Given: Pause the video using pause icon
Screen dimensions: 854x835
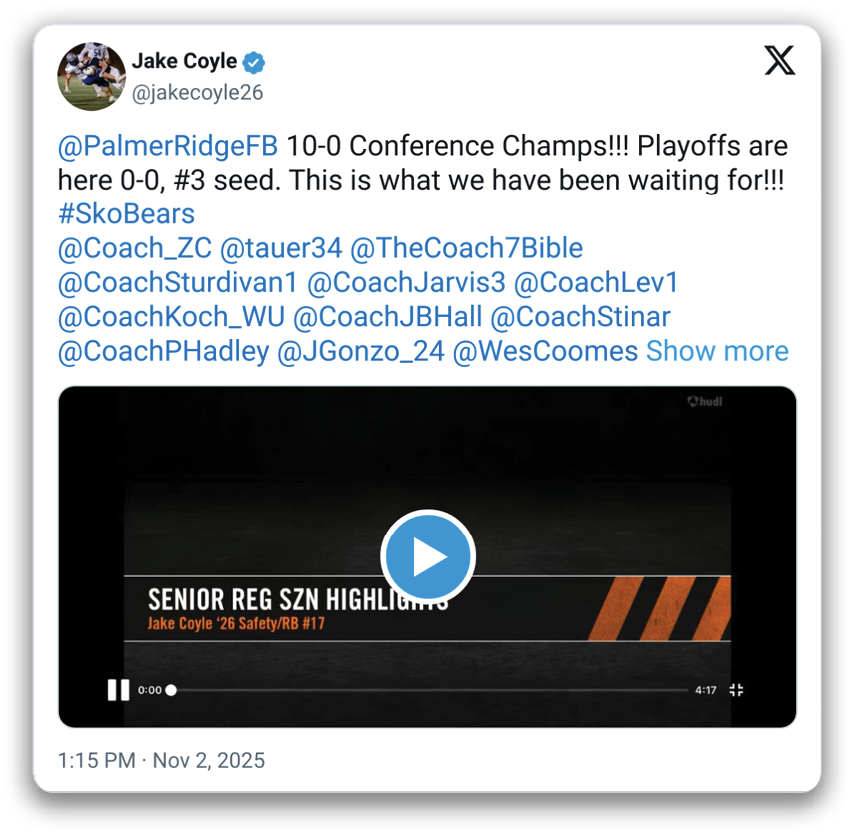Looking at the screenshot, I should pyautogui.click(x=118, y=690).
